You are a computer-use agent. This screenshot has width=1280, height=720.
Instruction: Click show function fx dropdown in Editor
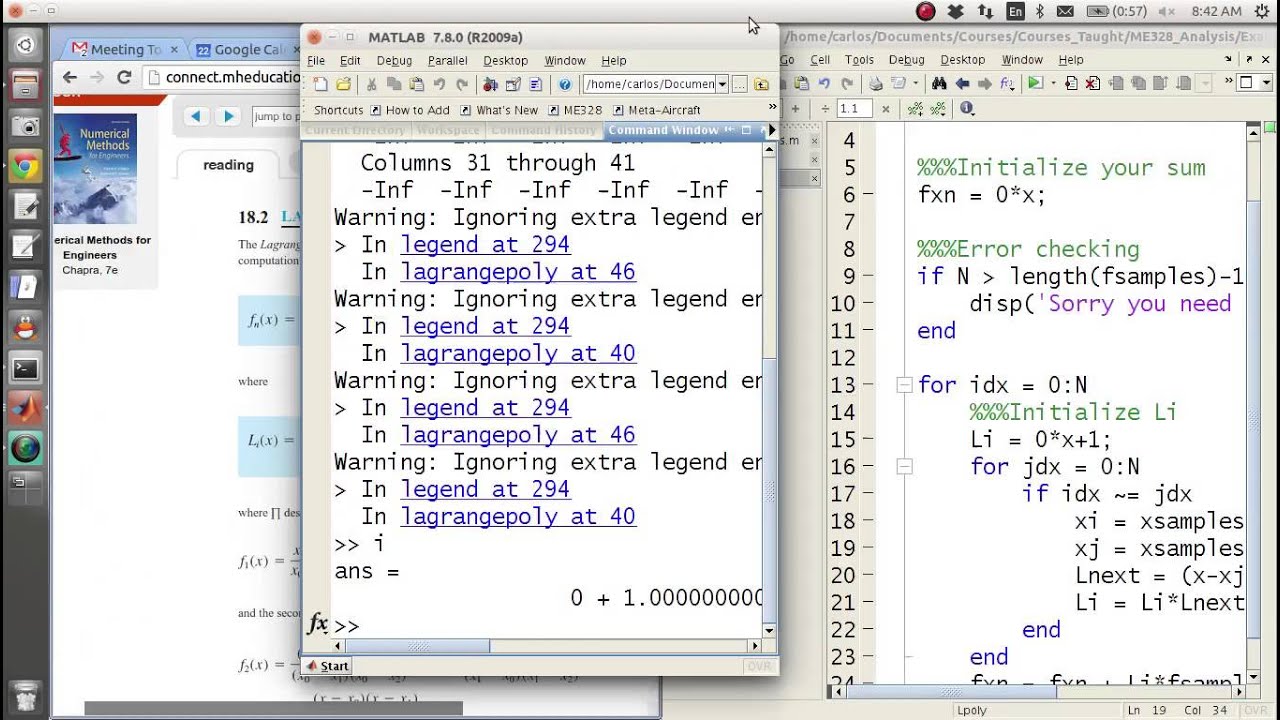coord(1007,84)
